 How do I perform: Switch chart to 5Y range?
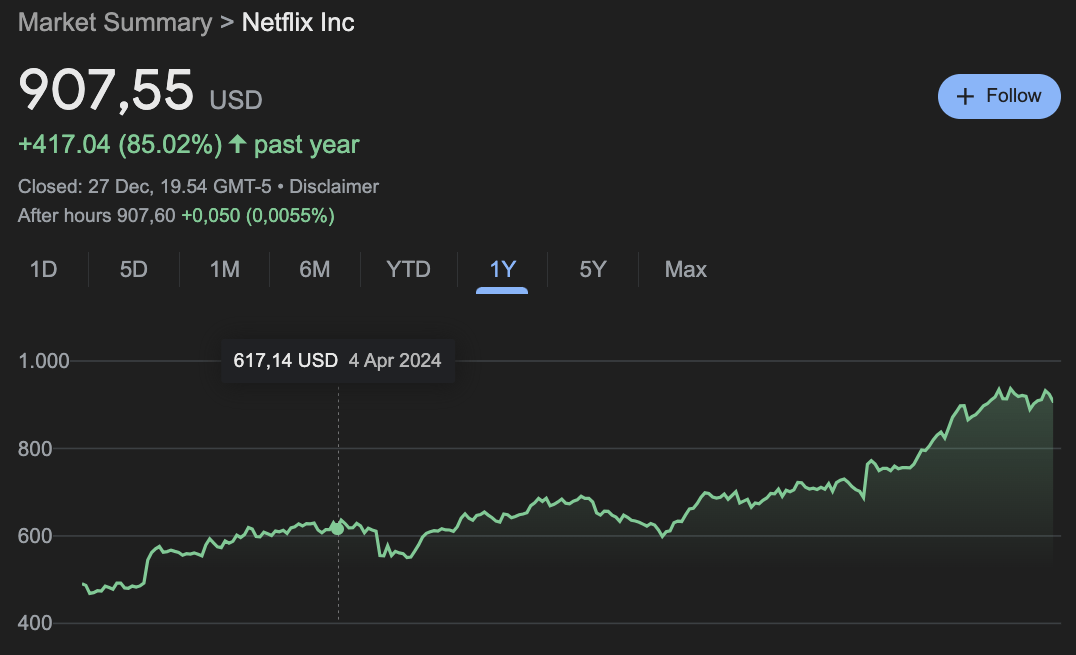pyautogui.click(x=593, y=269)
